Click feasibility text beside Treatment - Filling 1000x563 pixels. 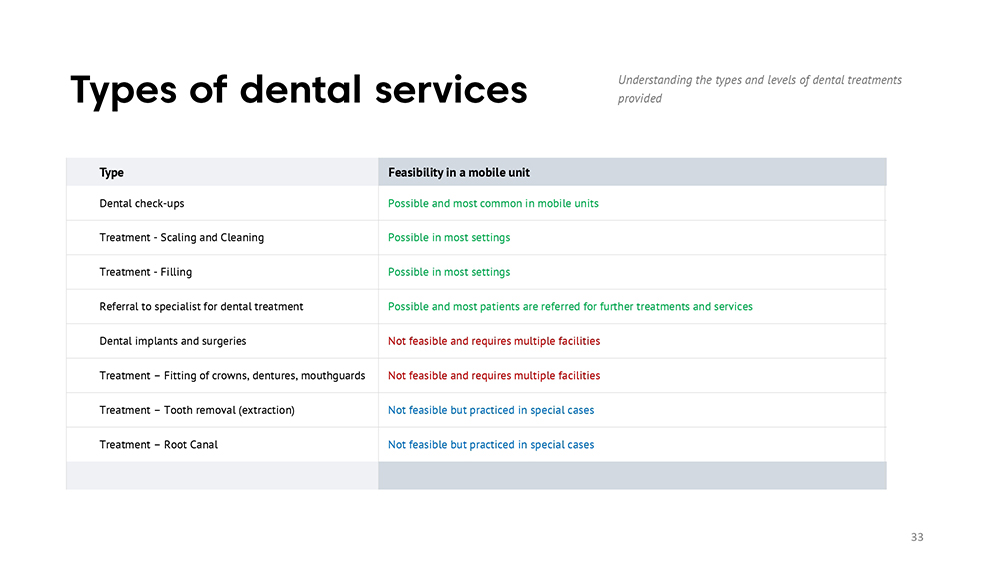pyautogui.click(x=449, y=272)
